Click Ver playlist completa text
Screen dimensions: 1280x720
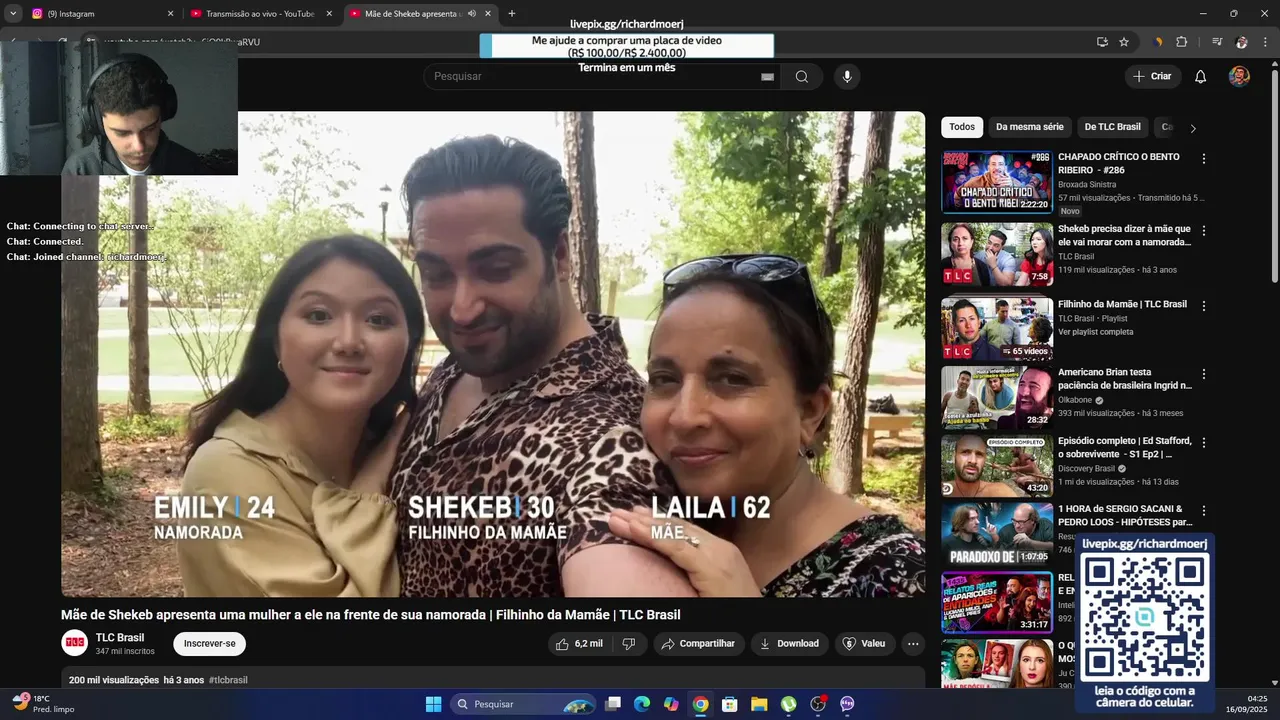[1096, 332]
